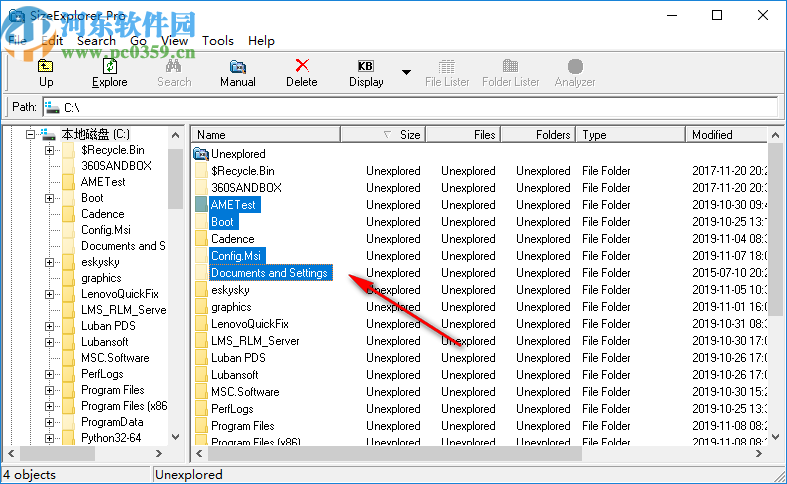
Task: Expand the eskysky tree node
Action: pyautogui.click(x=49, y=262)
